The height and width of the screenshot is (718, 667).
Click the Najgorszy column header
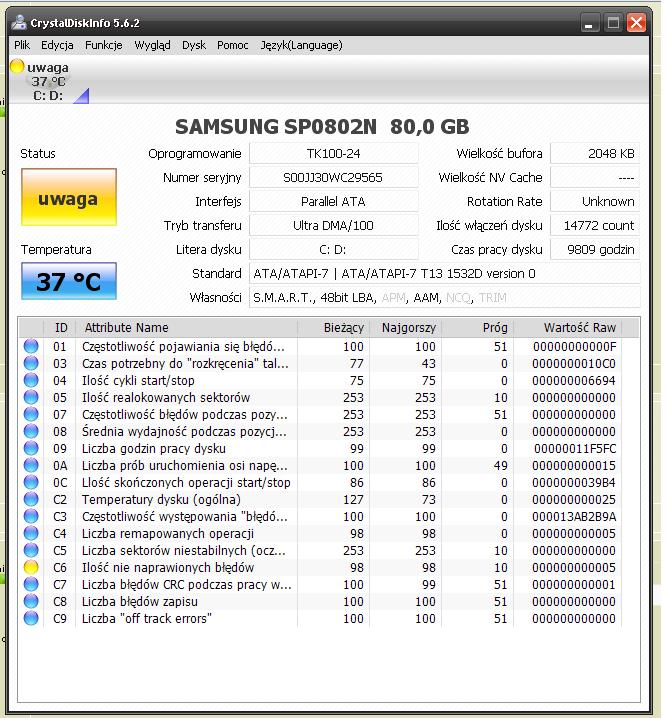coord(406,327)
